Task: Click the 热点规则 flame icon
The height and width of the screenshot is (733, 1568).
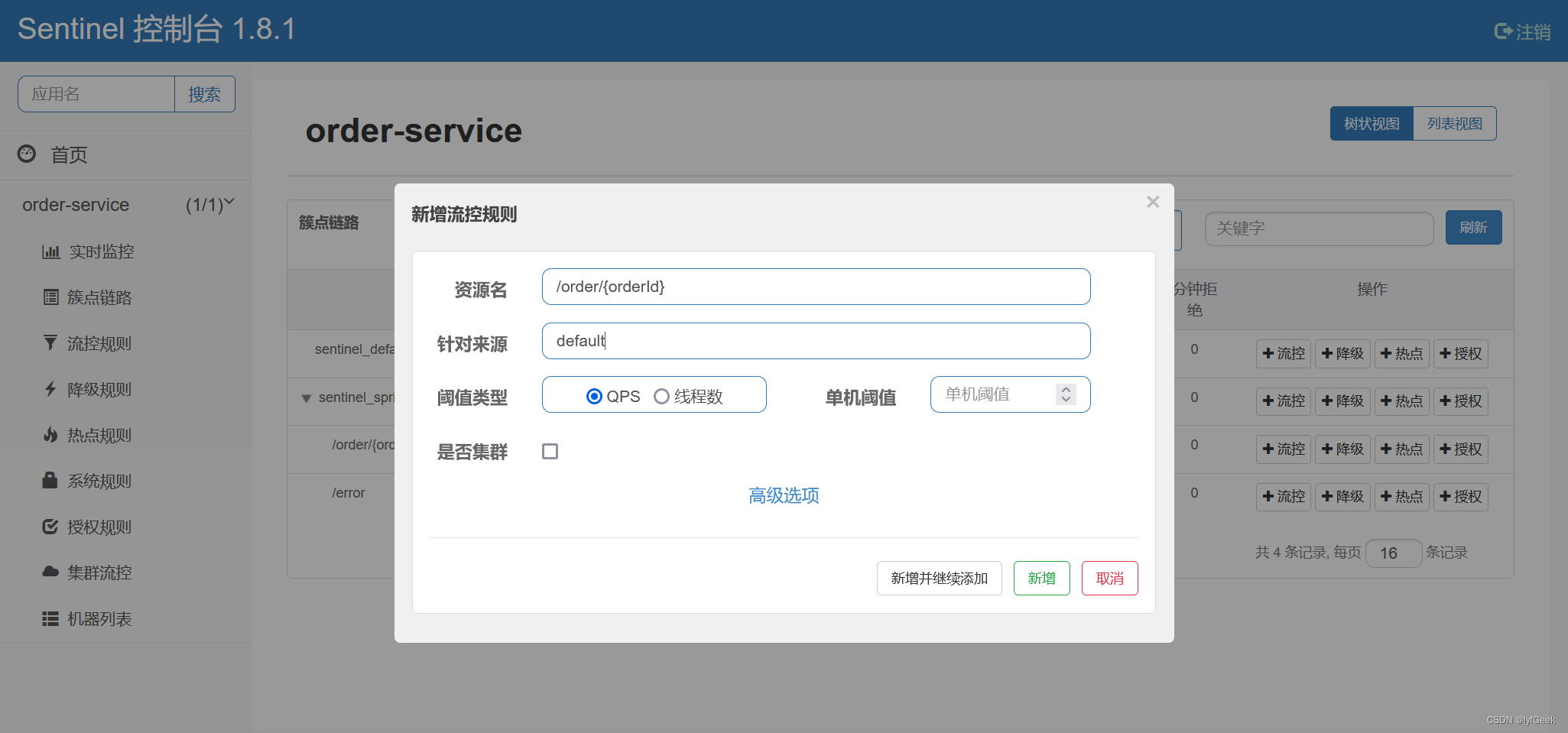Action: (50, 435)
